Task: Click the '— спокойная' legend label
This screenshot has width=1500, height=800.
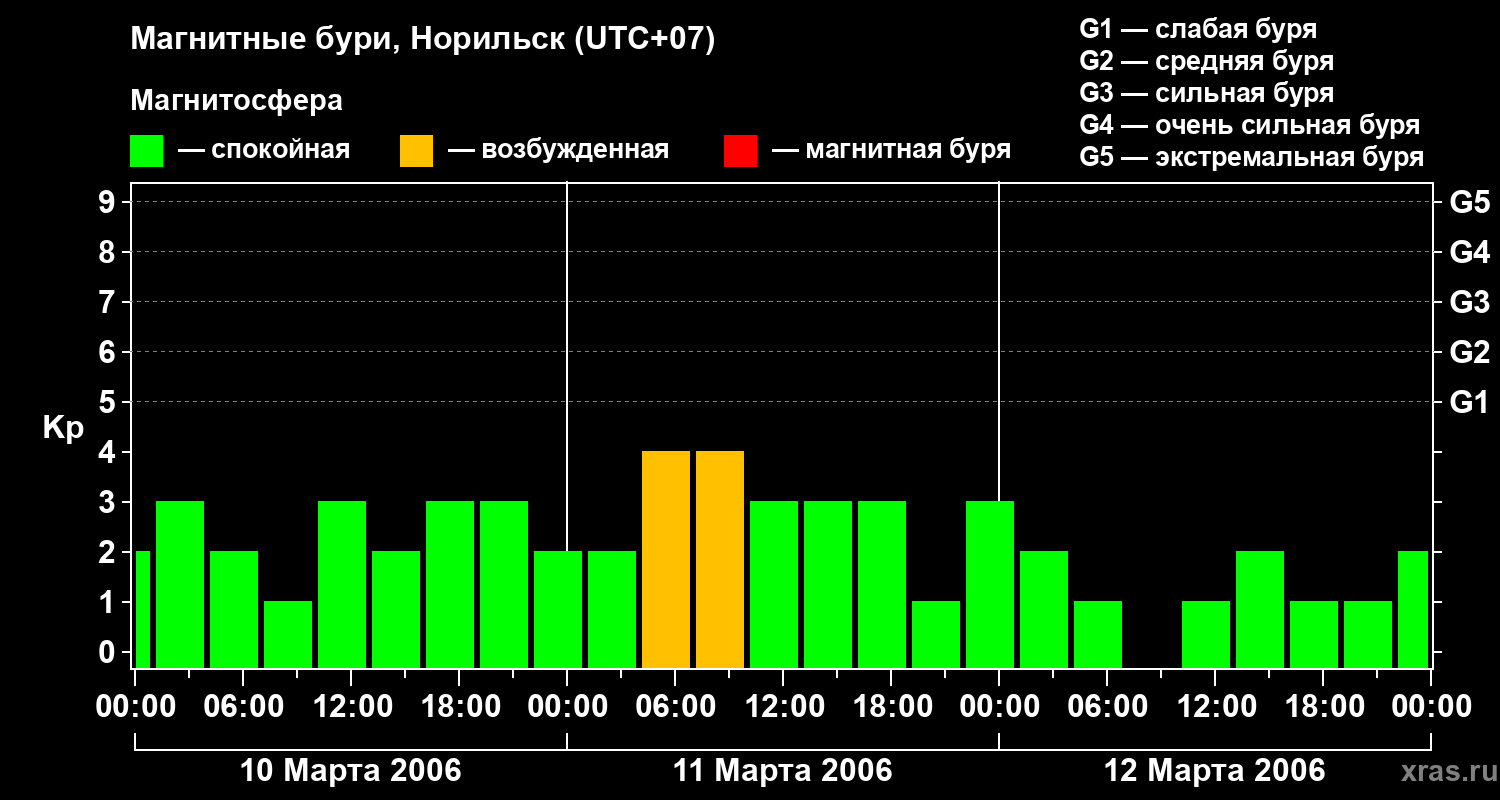Action: coord(264,151)
